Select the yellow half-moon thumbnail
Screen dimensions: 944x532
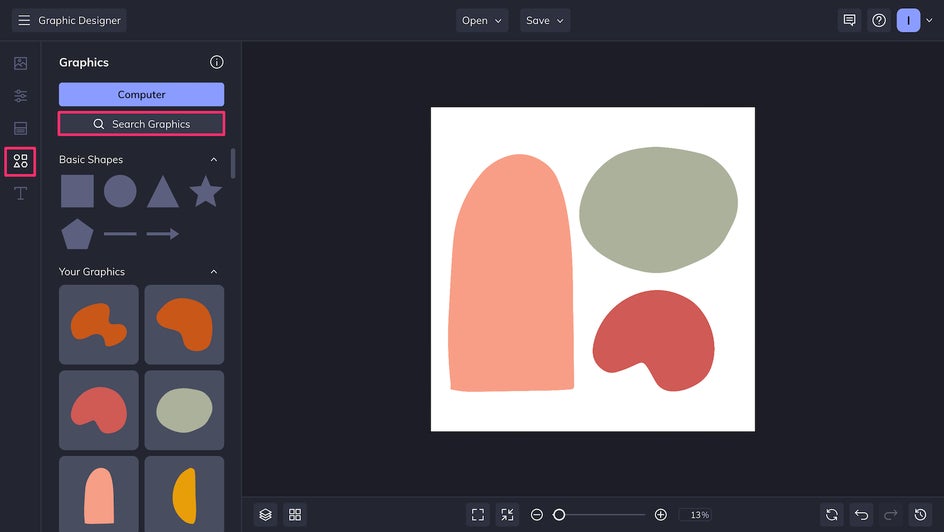184,494
